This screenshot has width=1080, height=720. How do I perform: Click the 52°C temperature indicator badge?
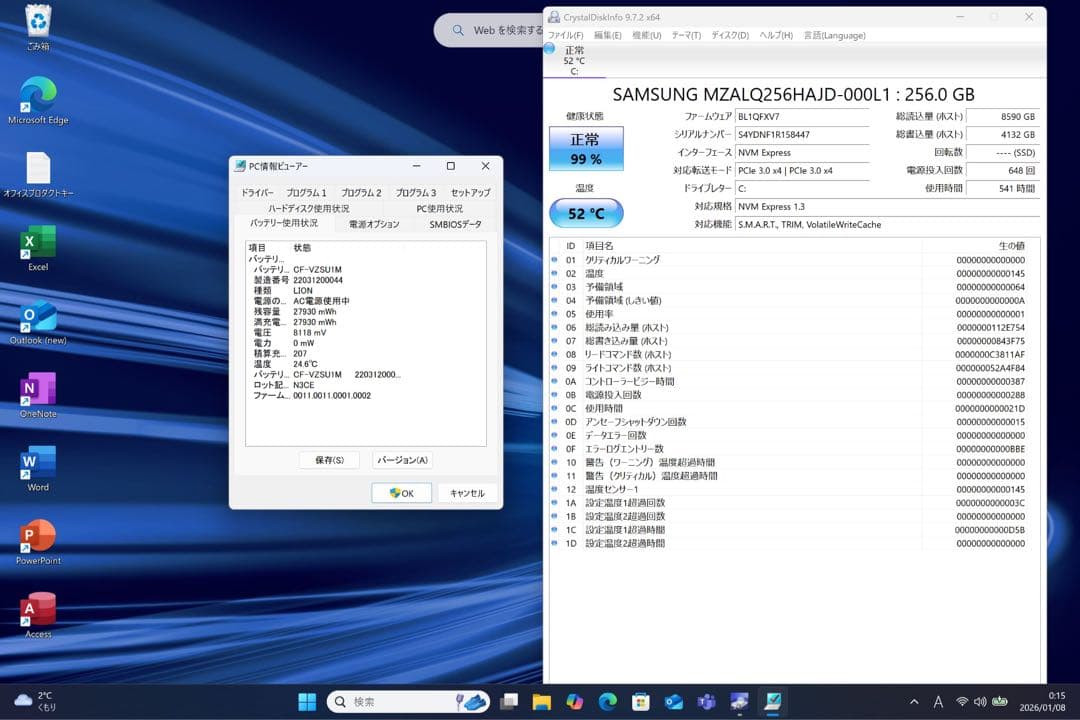tap(587, 212)
